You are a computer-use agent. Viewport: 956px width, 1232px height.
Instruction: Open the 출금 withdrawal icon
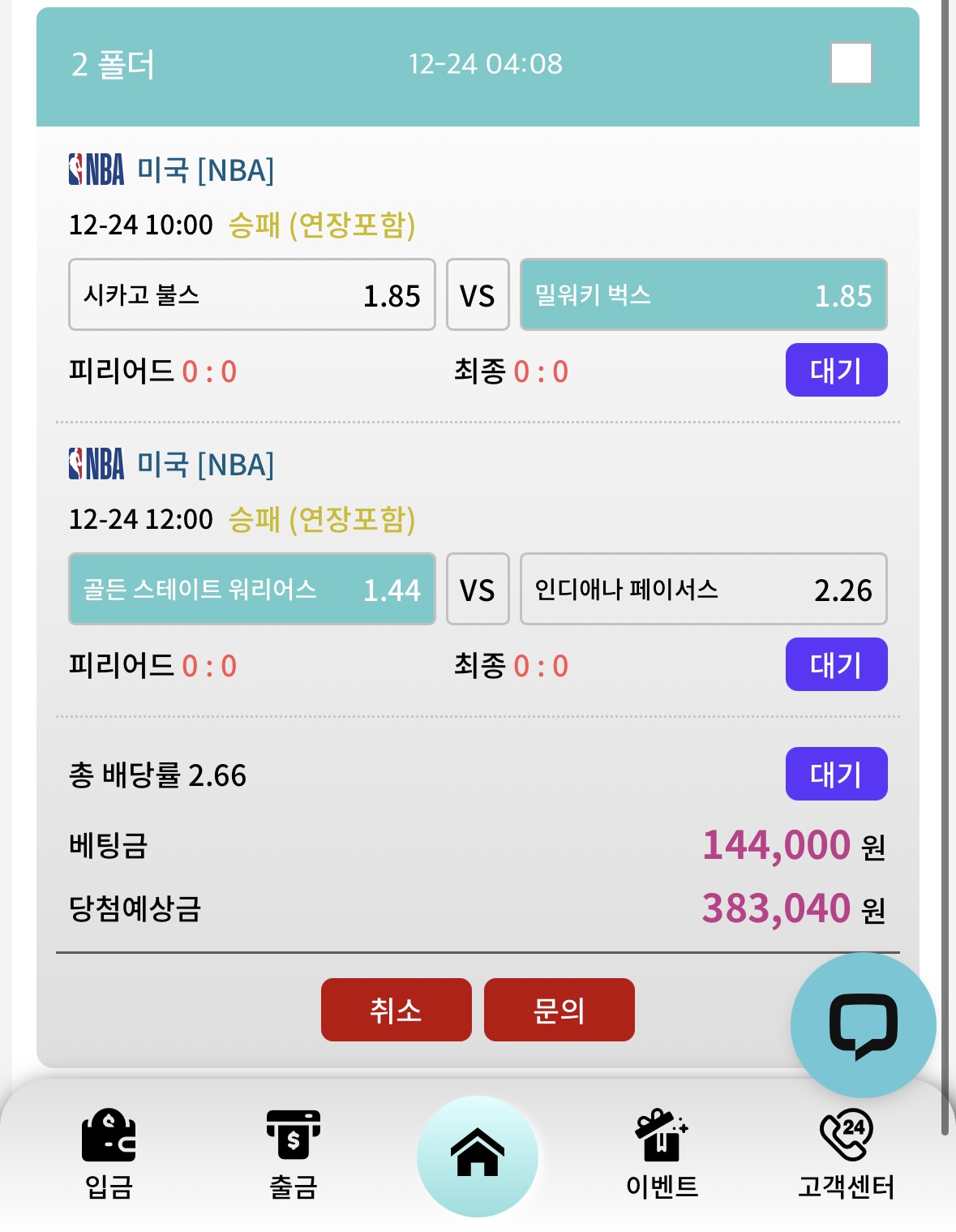293,1135
